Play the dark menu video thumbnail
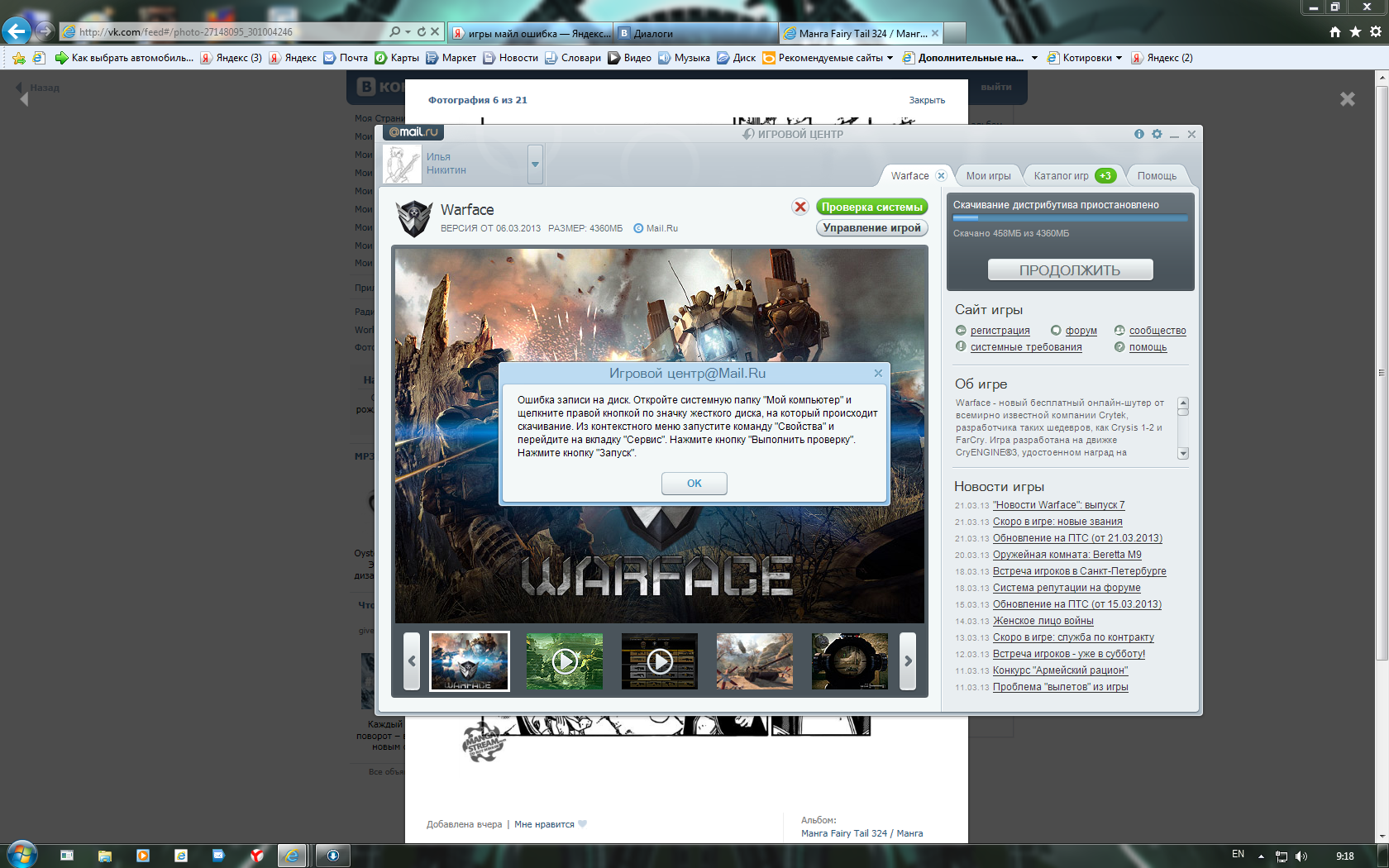The image size is (1389, 868). point(660,661)
